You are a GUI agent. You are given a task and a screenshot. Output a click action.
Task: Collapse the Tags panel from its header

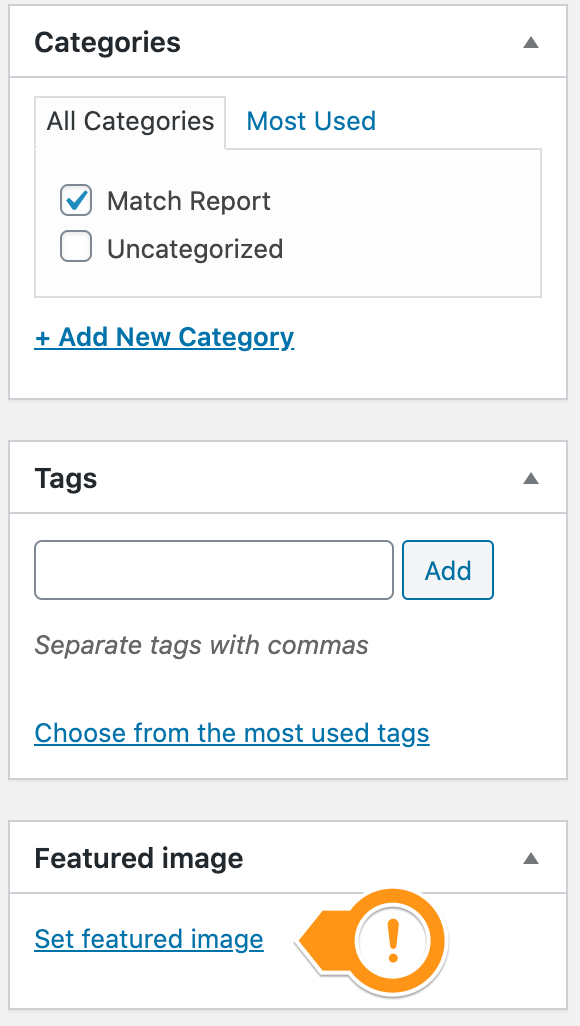(x=65, y=478)
